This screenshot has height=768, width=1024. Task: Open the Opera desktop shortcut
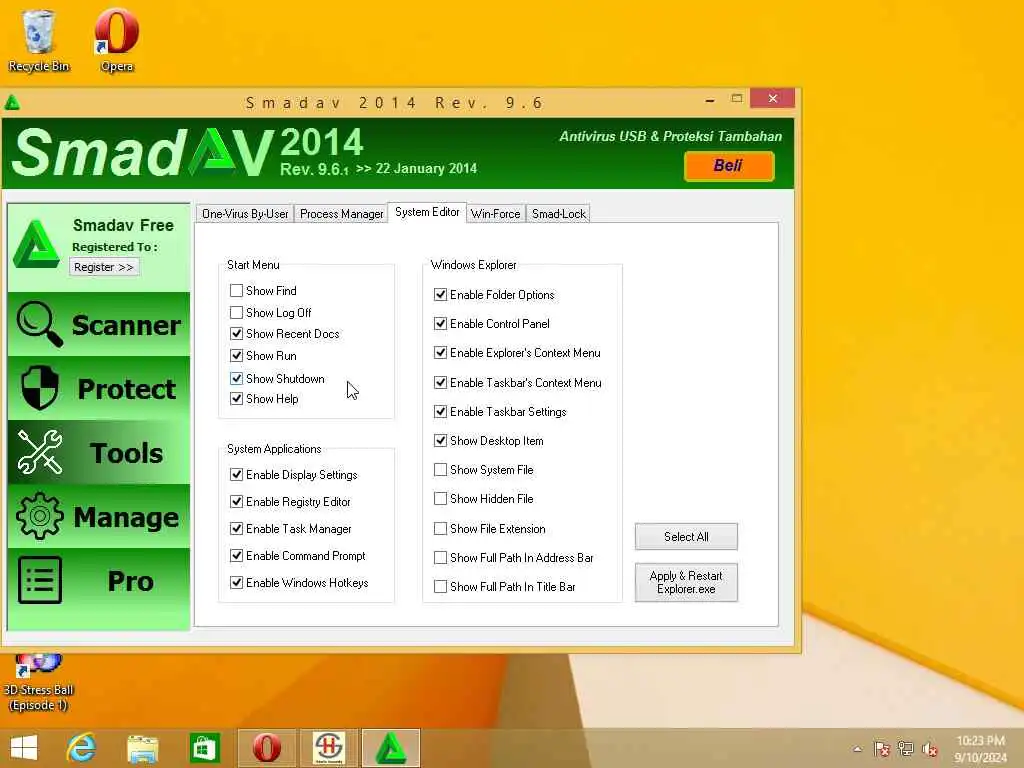click(x=117, y=40)
